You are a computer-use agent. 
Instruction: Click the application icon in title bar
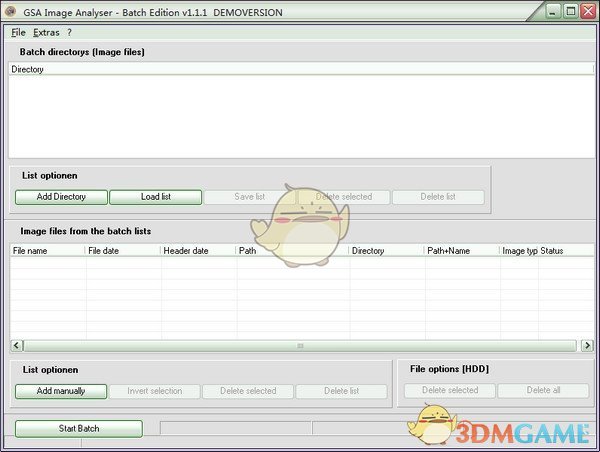(10, 11)
